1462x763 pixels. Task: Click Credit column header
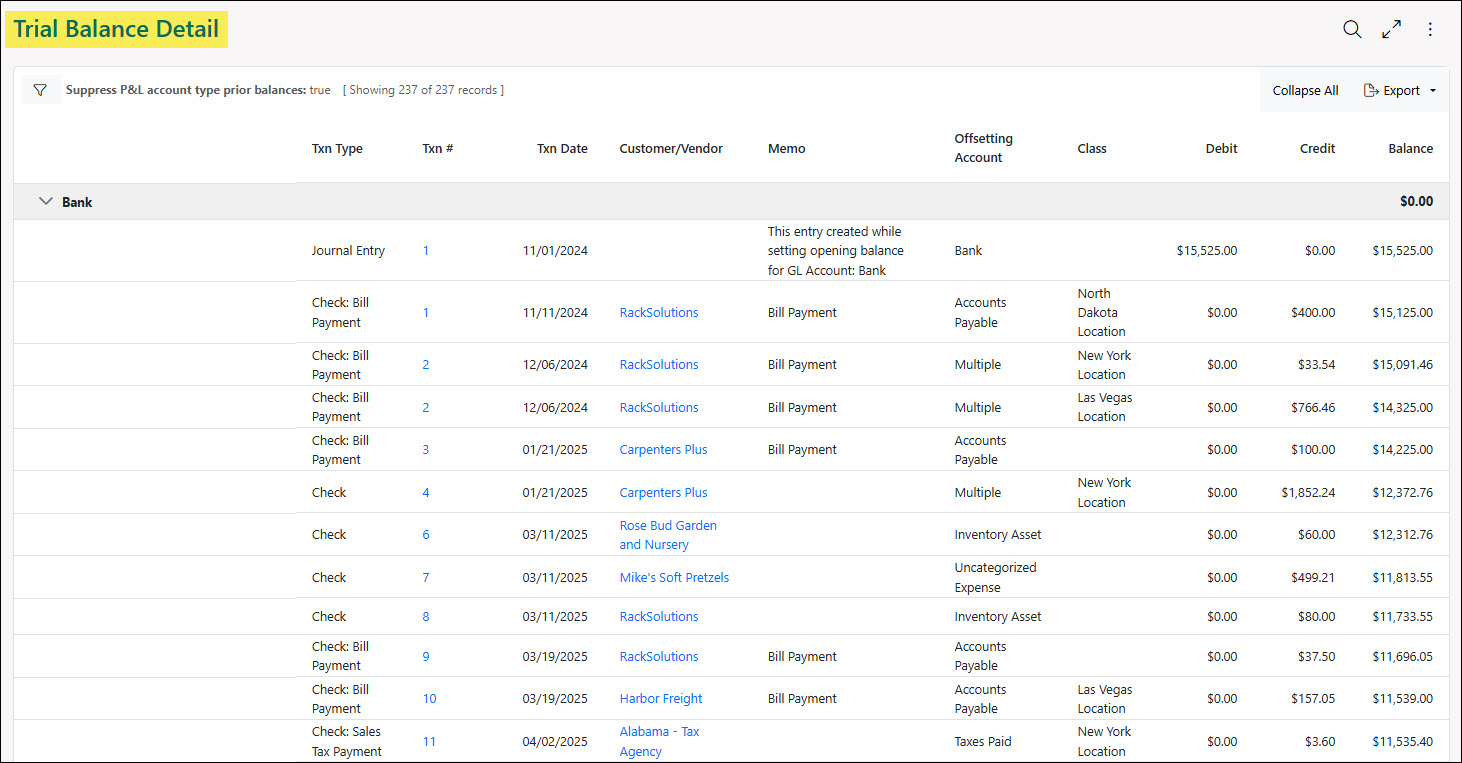1317,148
